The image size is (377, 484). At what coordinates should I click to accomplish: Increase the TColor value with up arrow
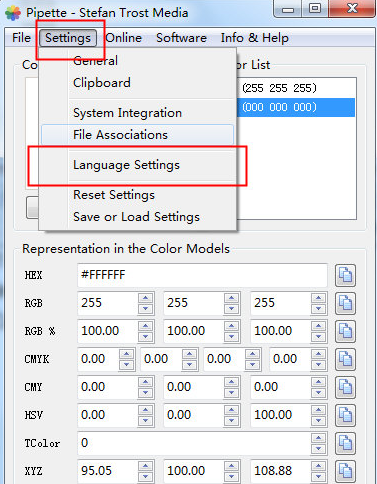[x=319, y=438]
